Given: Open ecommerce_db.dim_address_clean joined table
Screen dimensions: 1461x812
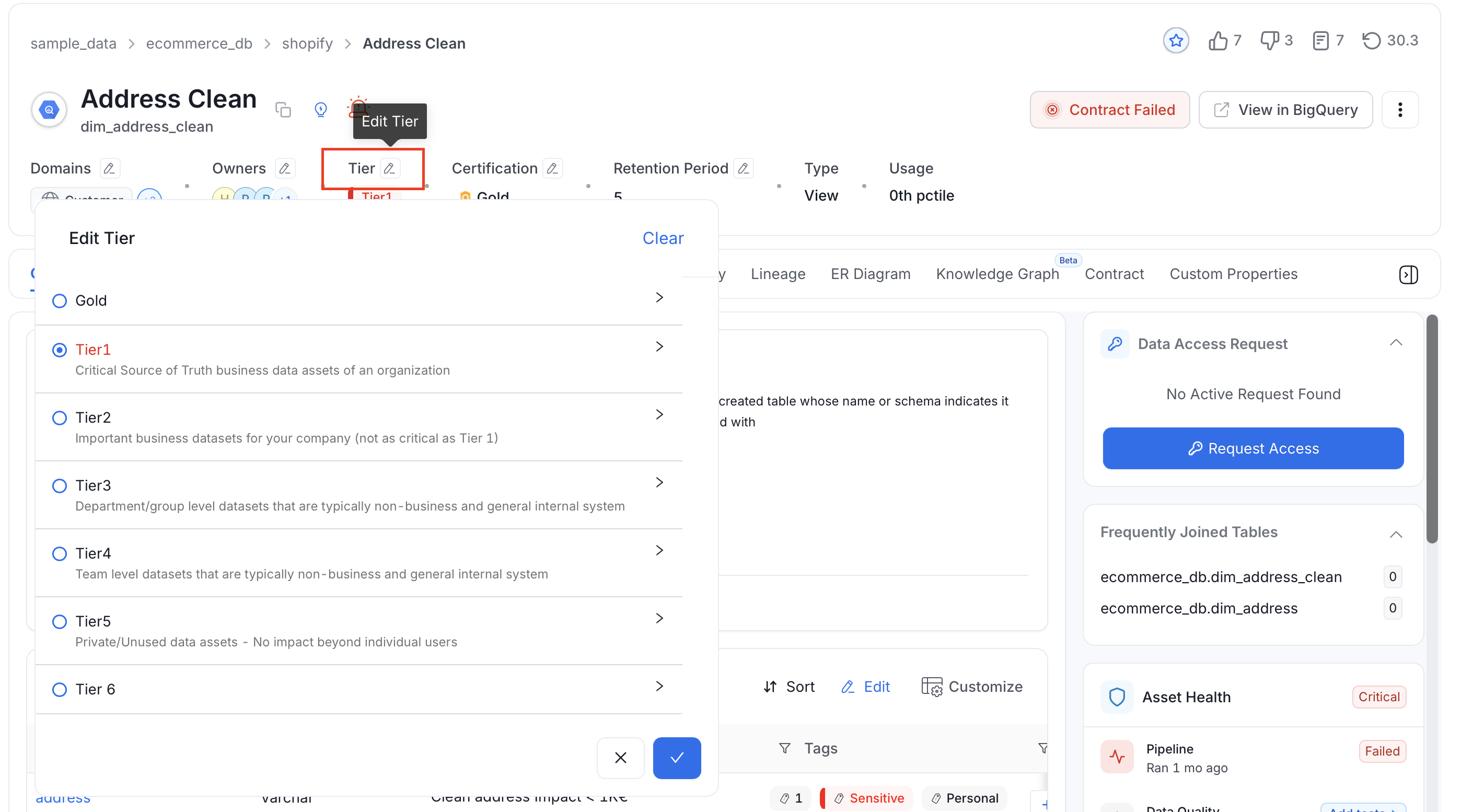Looking at the screenshot, I should (1221, 577).
